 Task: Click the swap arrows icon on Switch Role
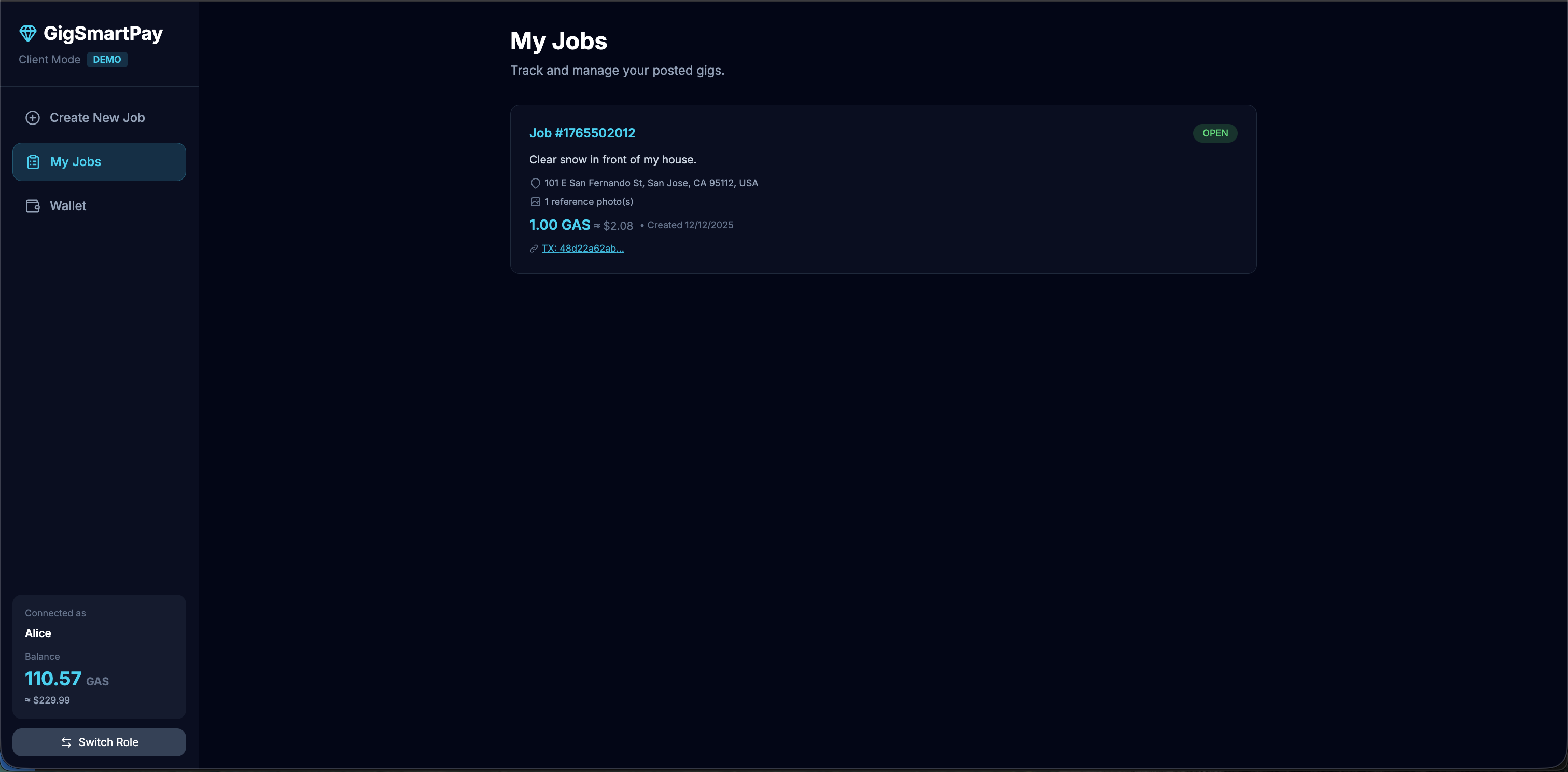pos(66,742)
